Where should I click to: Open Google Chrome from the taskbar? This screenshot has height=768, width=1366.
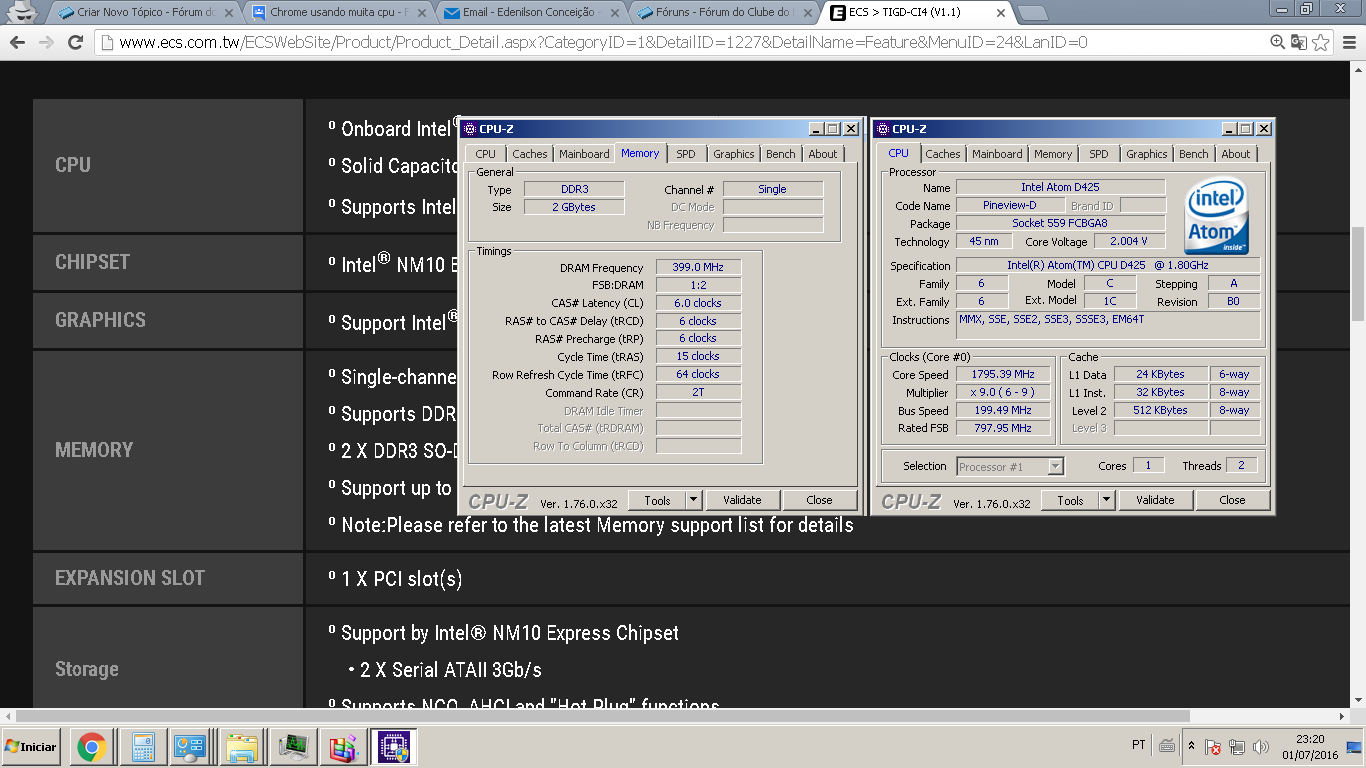click(92, 747)
